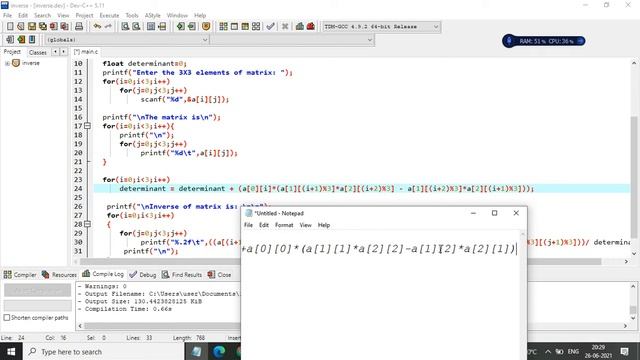Screen dimensions: 640x360
Task: Click the Save All toolbar icon
Action: pyautogui.click(x=43, y=27)
